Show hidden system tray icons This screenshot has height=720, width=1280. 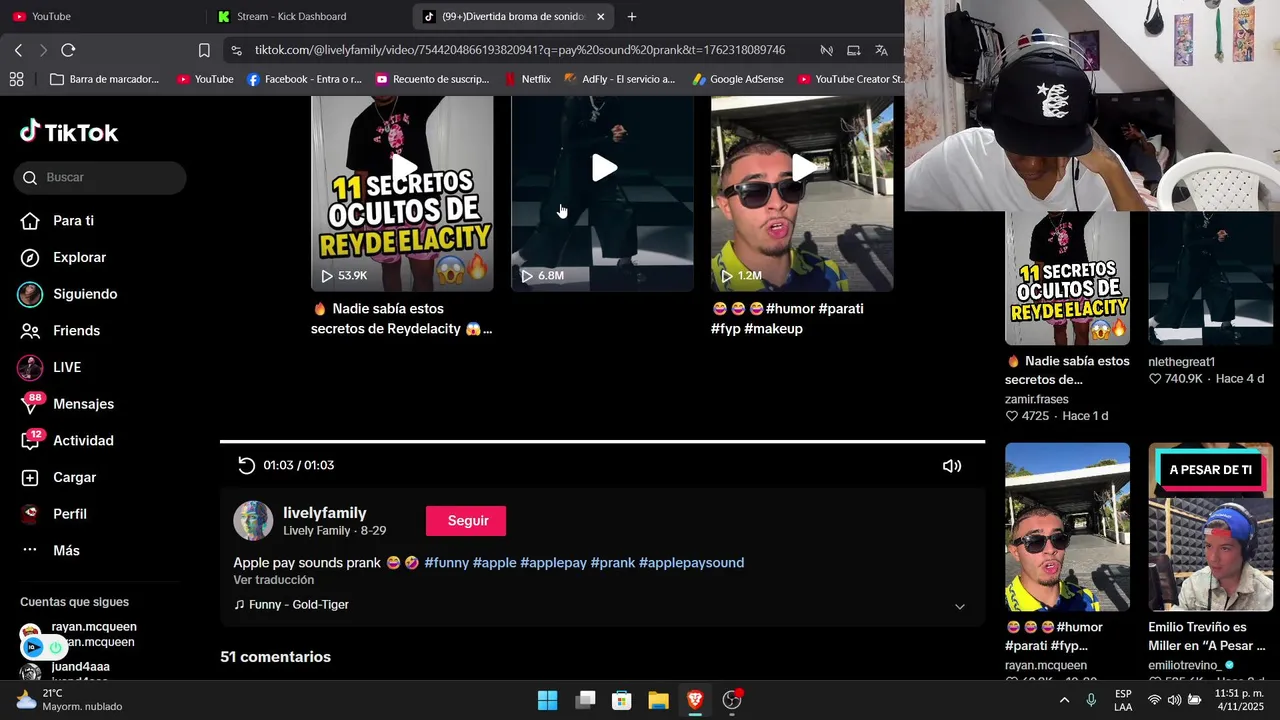tap(1064, 700)
